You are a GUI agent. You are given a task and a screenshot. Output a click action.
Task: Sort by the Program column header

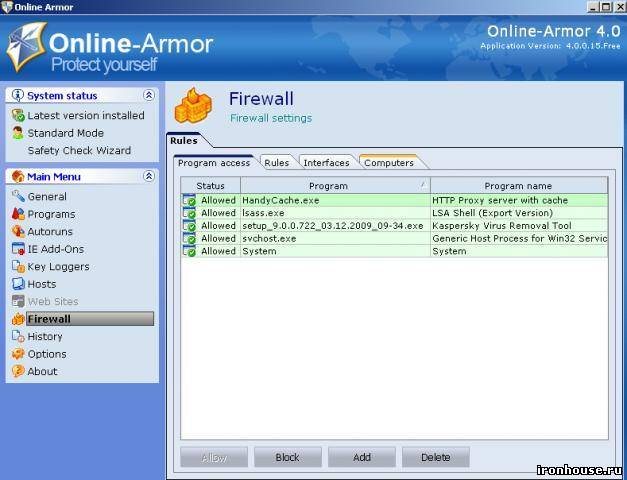pyautogui.click(x=335, y=186)
